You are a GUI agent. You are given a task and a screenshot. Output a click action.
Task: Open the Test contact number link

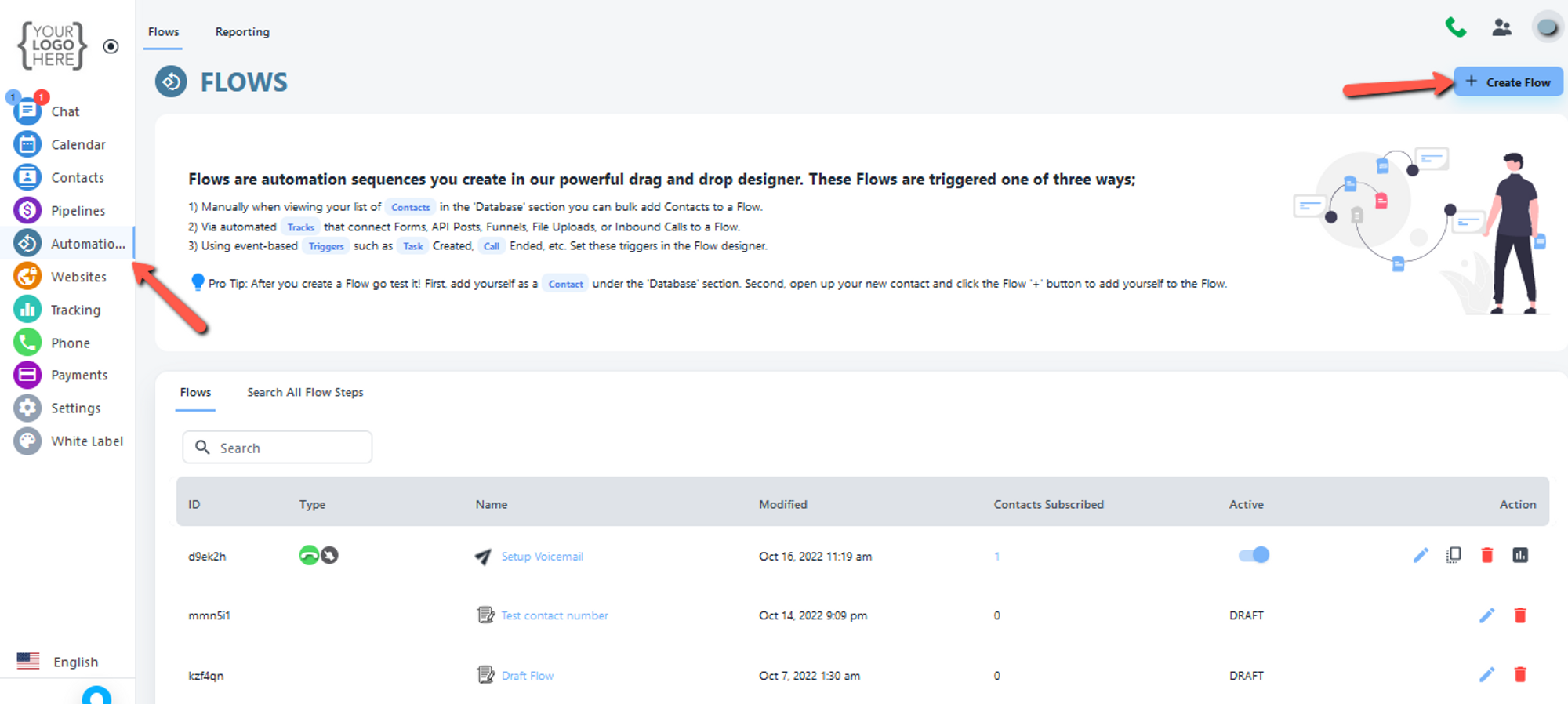pyautogui.click(x=554, y=616)
